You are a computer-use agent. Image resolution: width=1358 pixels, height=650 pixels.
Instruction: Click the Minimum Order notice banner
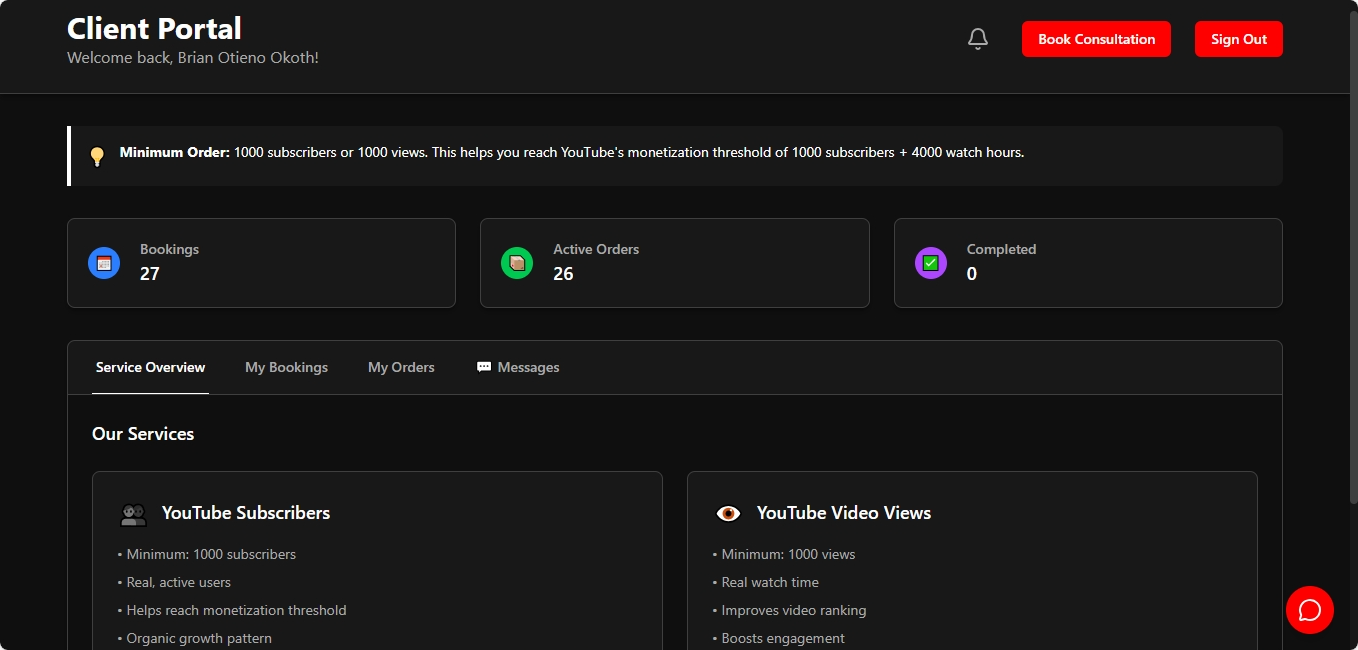[674, 153]
